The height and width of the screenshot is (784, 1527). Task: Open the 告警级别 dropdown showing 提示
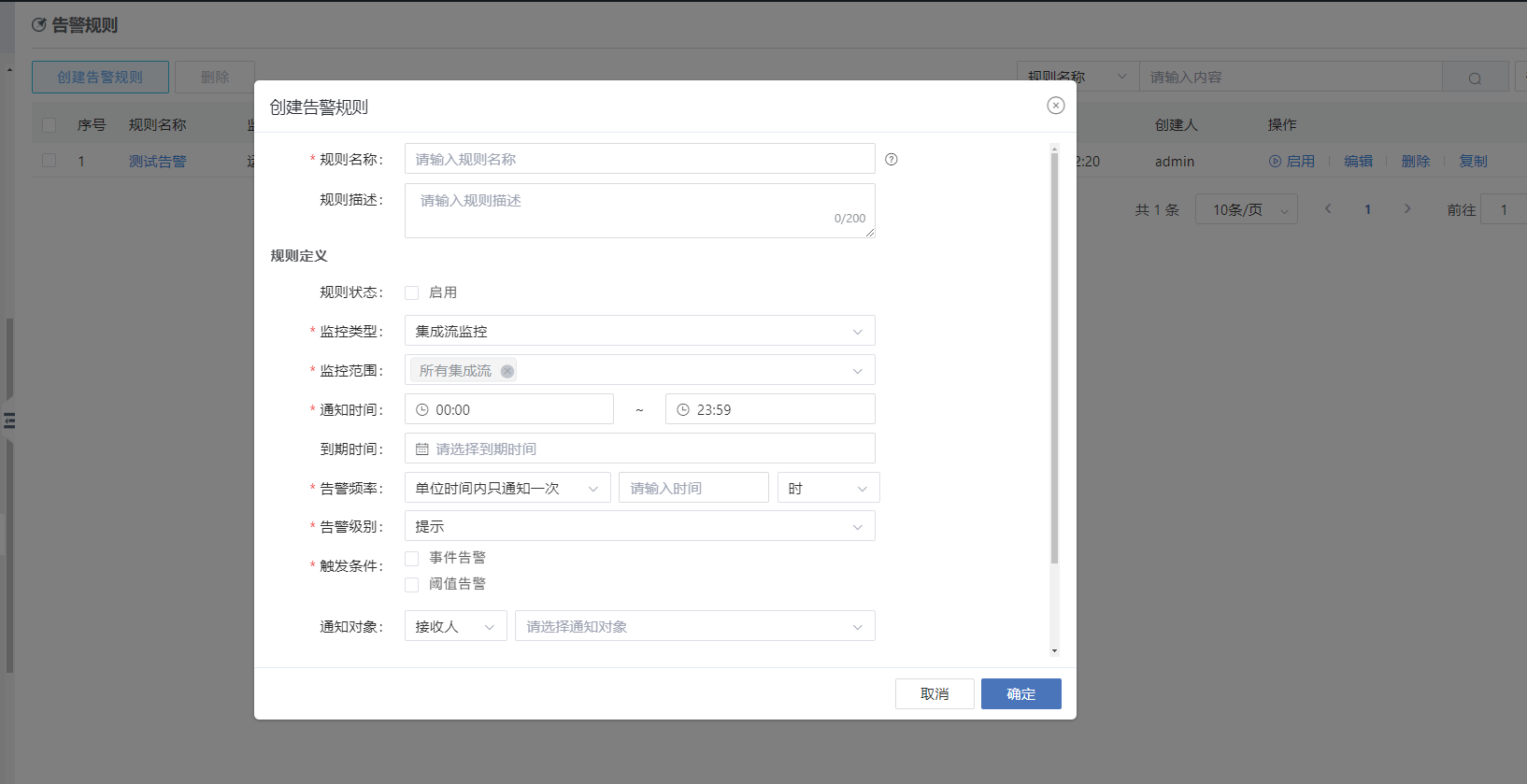(640, 527)
